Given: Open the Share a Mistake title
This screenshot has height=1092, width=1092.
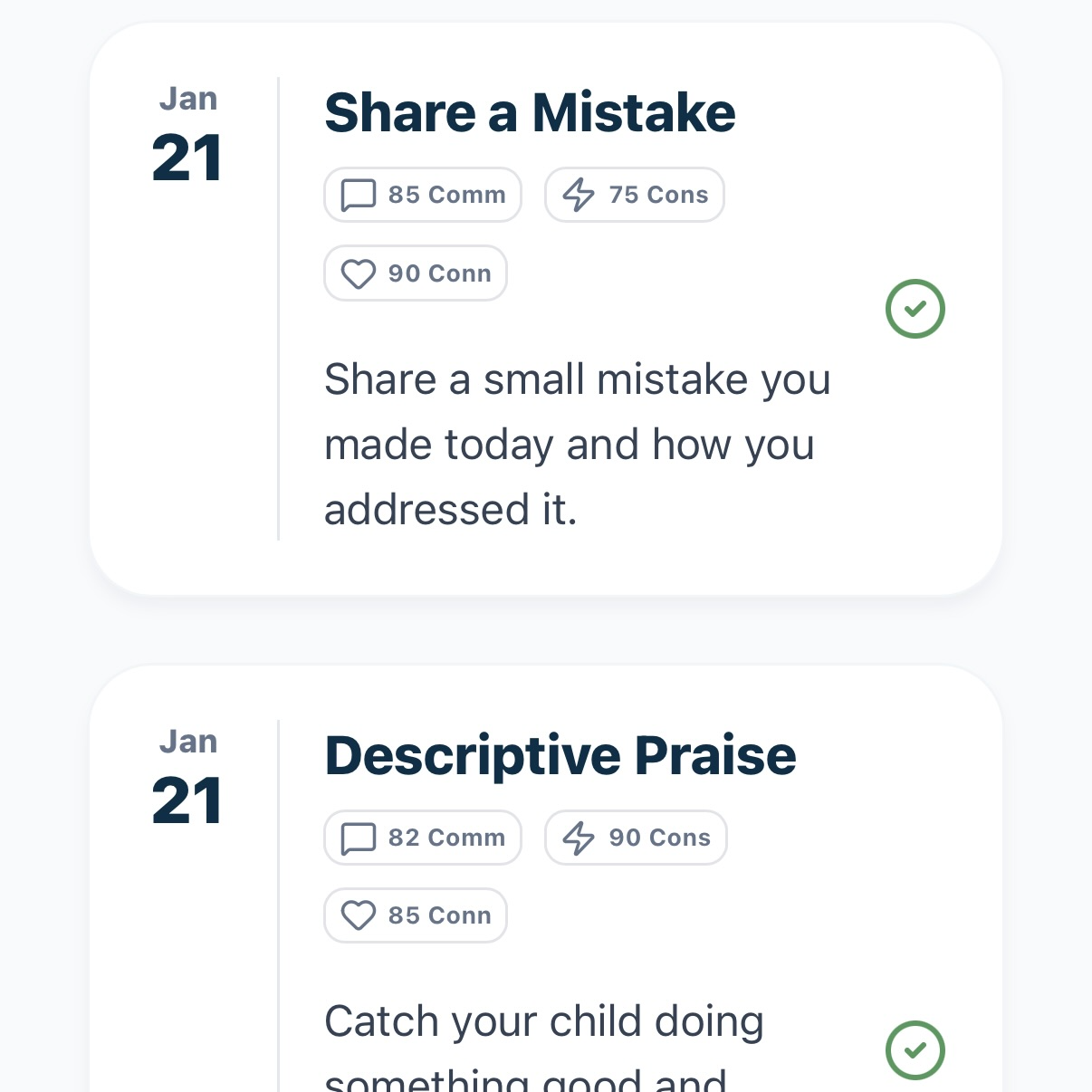Looking at the screenshot, I should (530, 113).
